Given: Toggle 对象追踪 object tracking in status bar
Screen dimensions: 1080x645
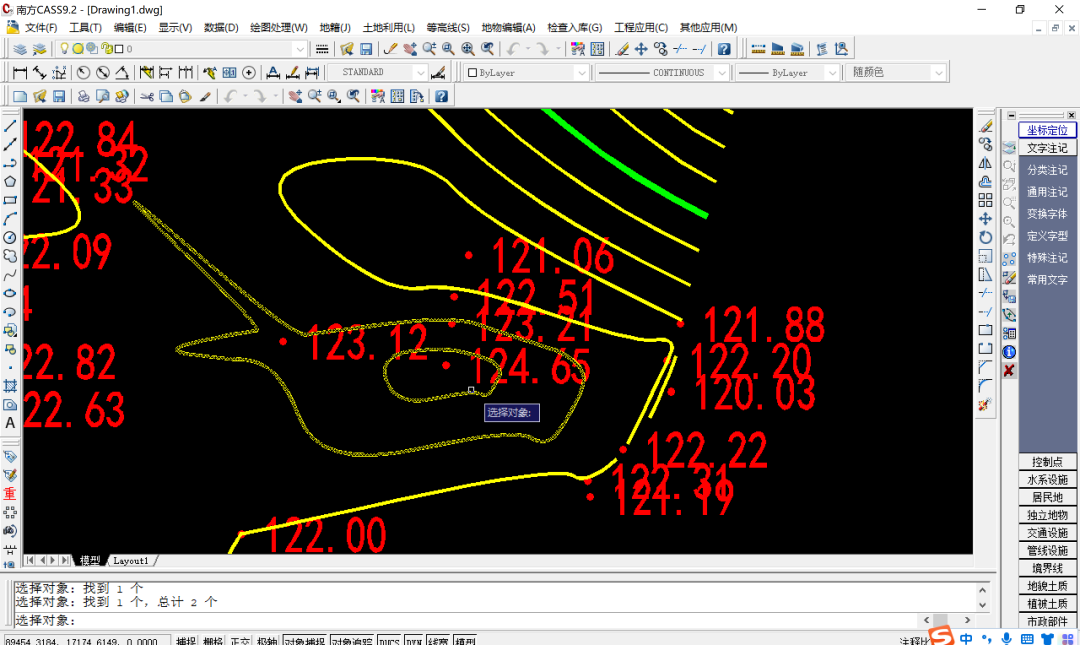Looking at the screenshot, I should tap(351, 641).
